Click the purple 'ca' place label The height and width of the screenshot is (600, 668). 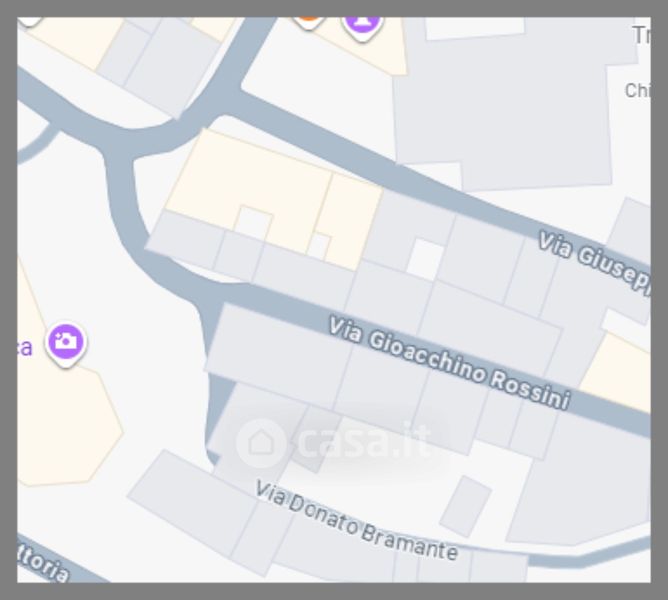pos(25,348)
